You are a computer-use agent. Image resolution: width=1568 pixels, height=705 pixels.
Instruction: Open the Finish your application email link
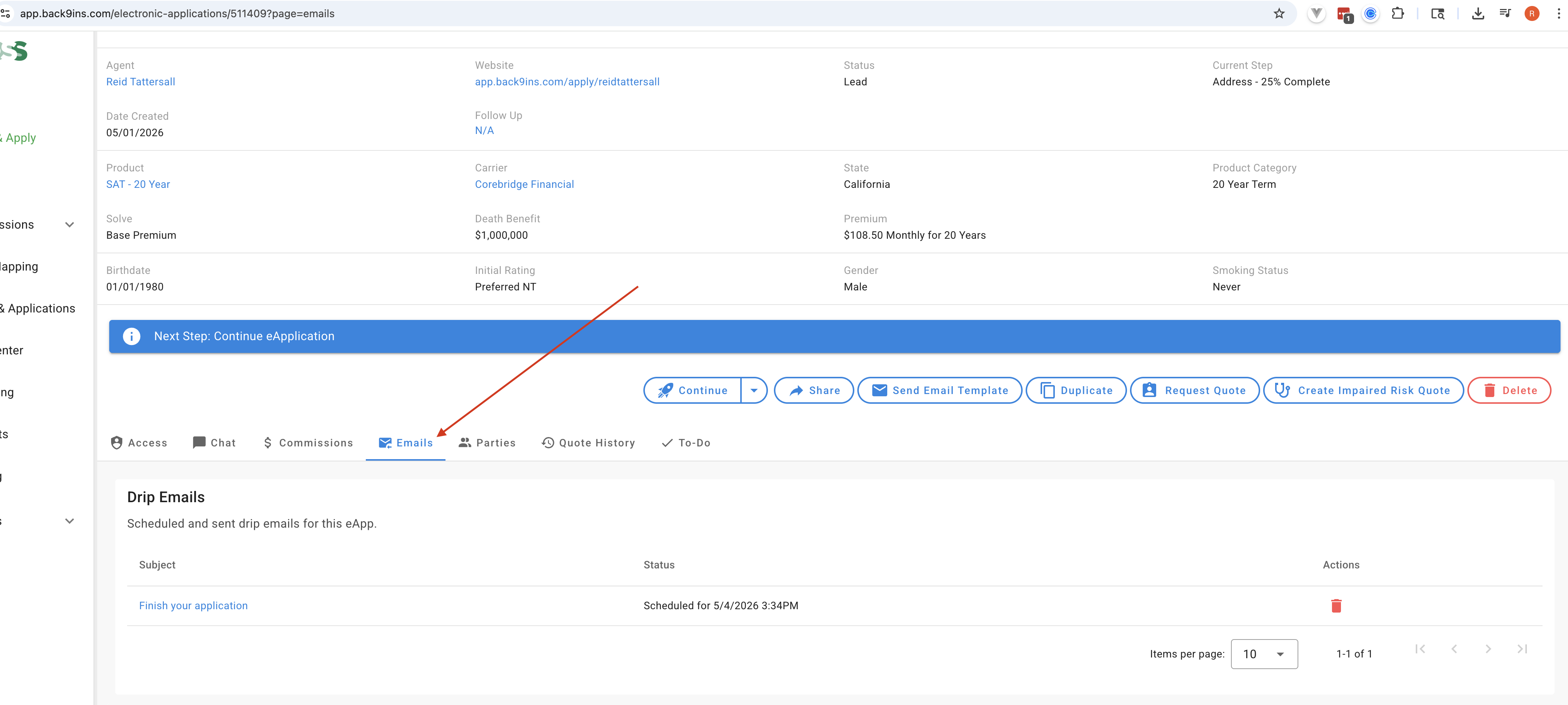tap(193, 605)
